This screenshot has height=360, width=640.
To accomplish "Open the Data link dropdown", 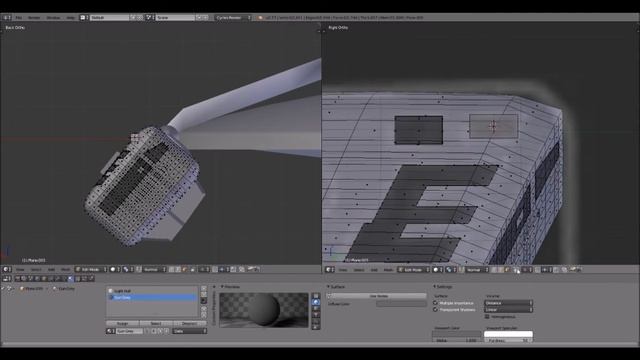I will click(190, 331).
